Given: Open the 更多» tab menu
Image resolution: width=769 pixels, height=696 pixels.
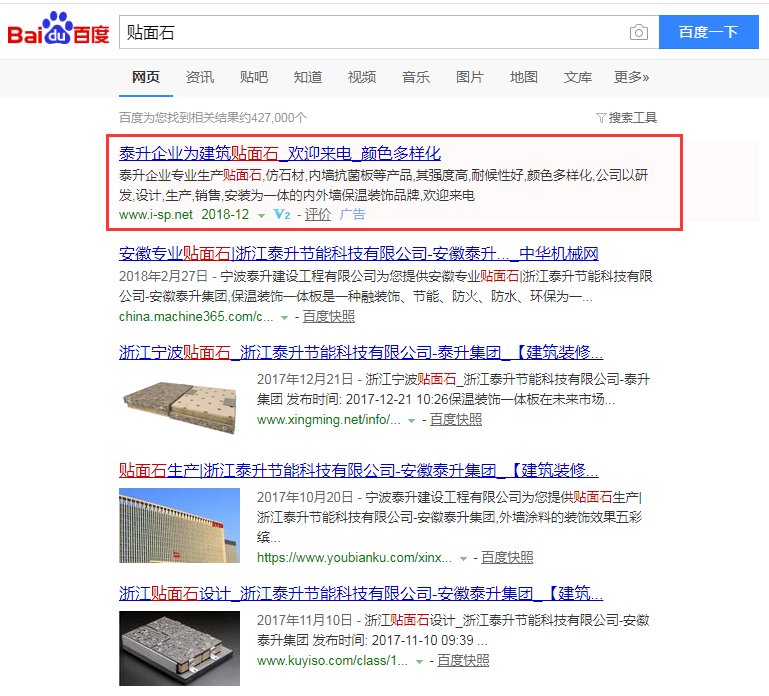Looking at the screenshot, I should pos(631,77).
